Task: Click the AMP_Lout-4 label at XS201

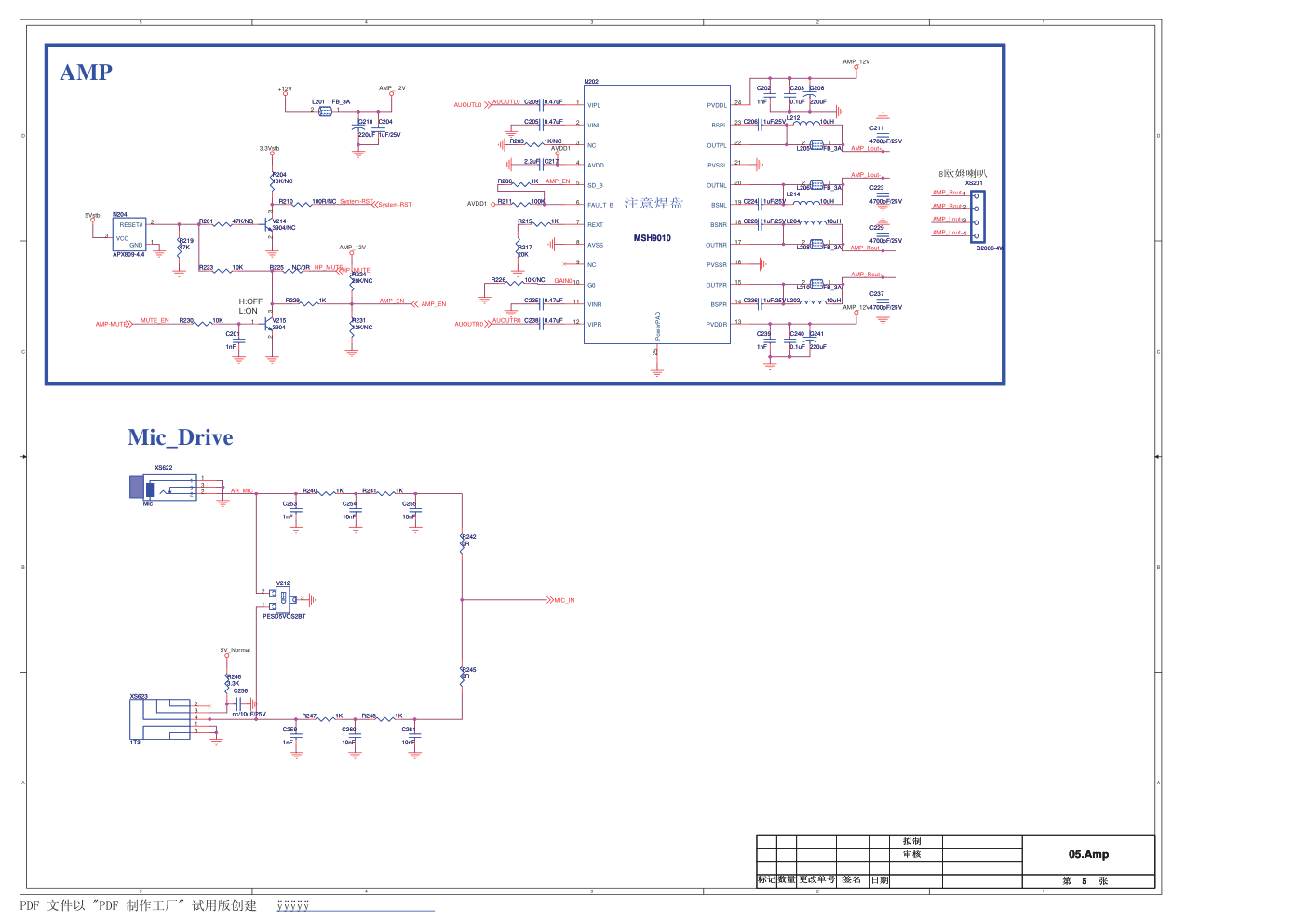Action: point(950,233)
